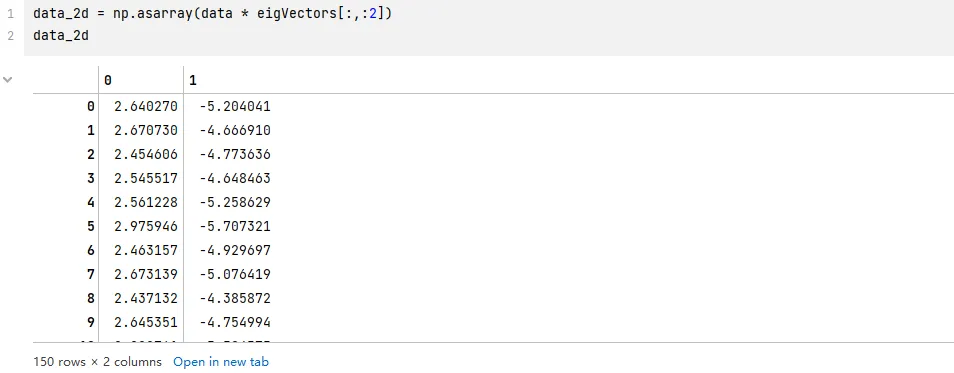
Task: Click line number 2 gutter
Action: click(10, 36)
